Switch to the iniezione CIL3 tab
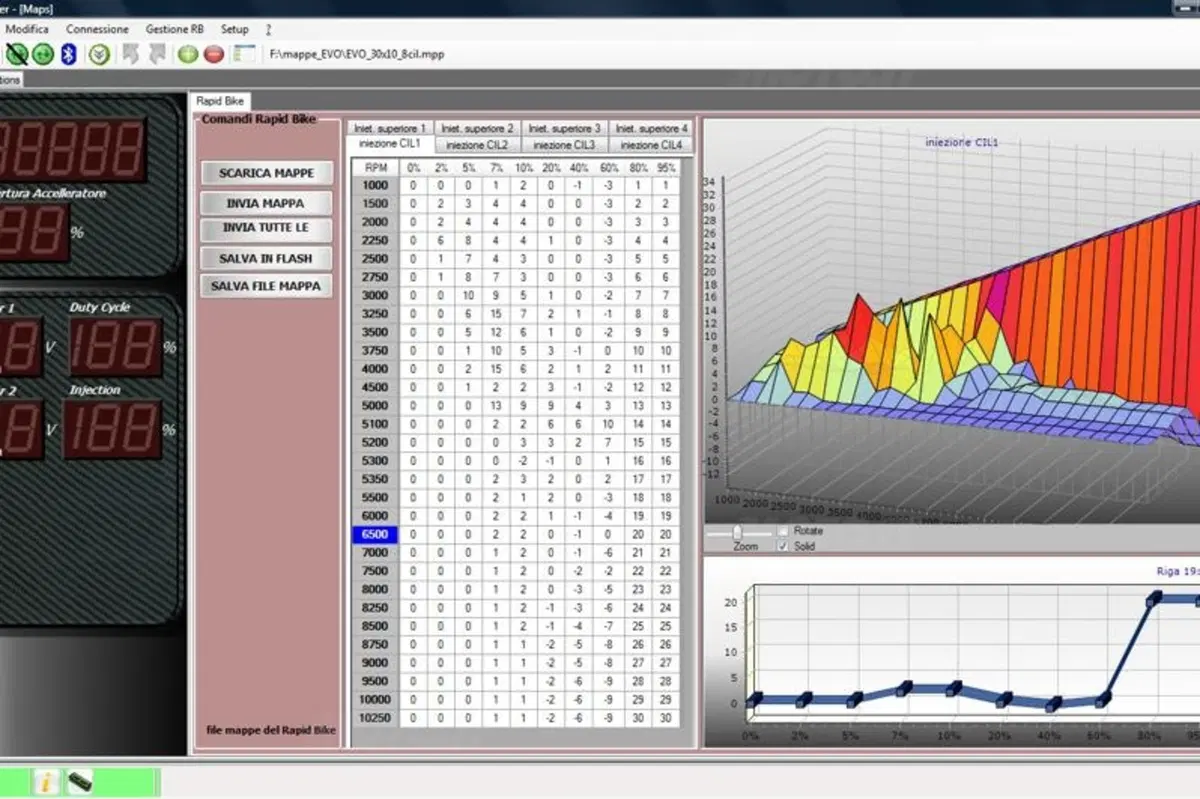This screenshot has height=799, width=1200. [x=564, y=145]
